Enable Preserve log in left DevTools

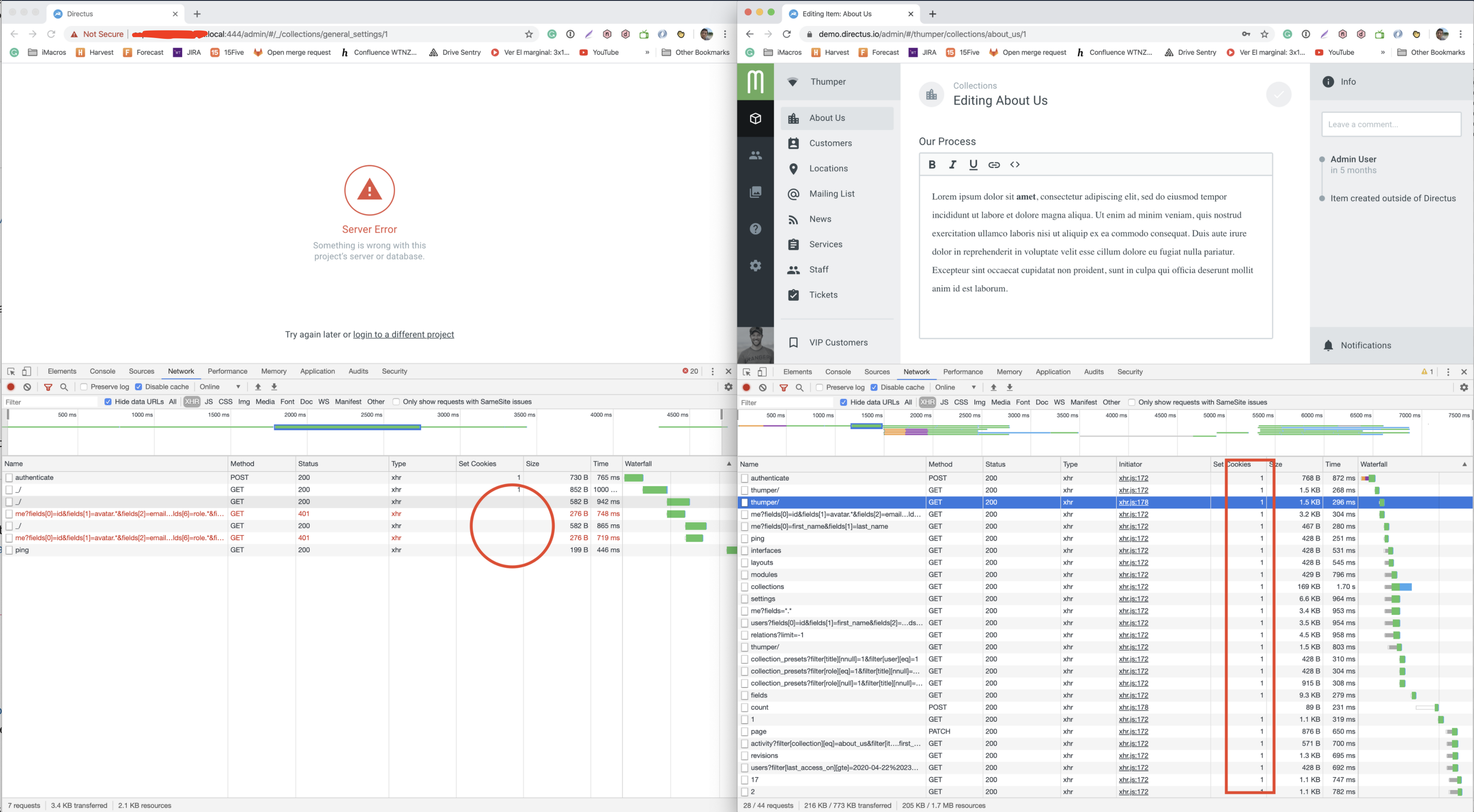[x=84, y=387]
